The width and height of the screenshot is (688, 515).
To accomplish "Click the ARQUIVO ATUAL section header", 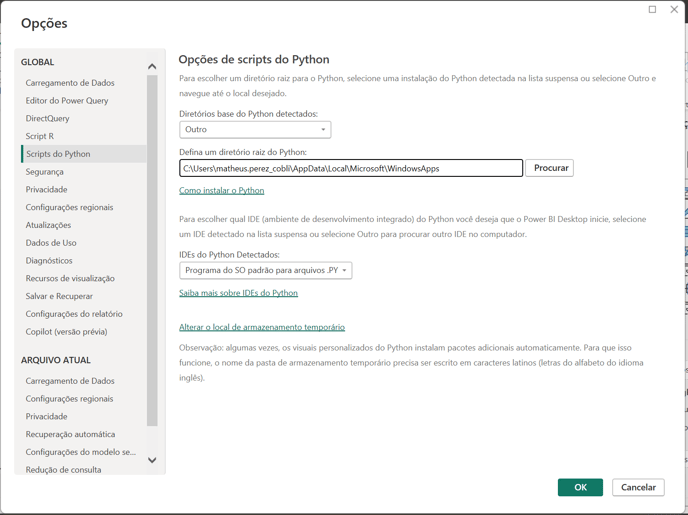I will pos(56,360).
